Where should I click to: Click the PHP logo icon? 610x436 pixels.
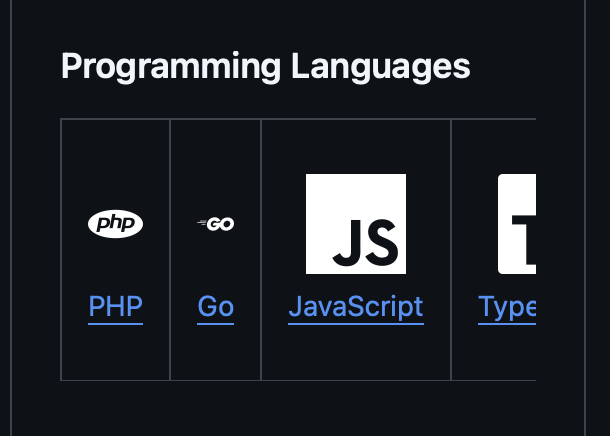click(x=116, y=224)
